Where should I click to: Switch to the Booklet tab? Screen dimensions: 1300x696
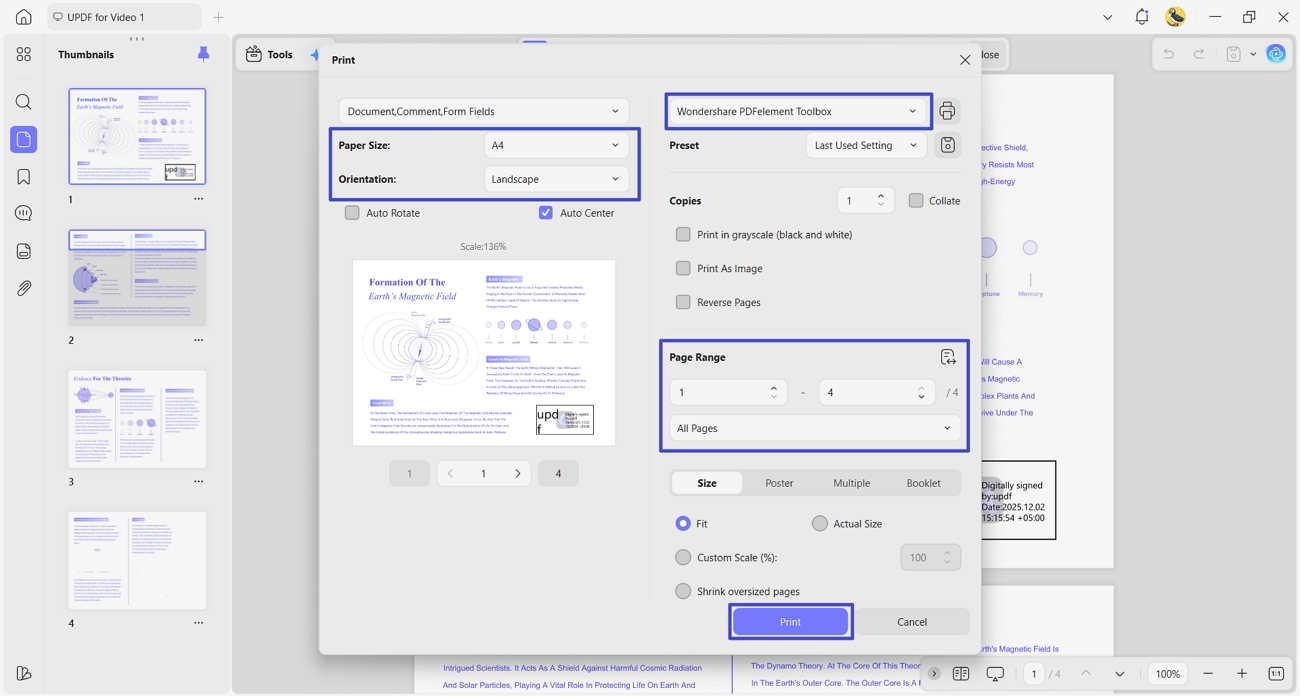(923, 483)
